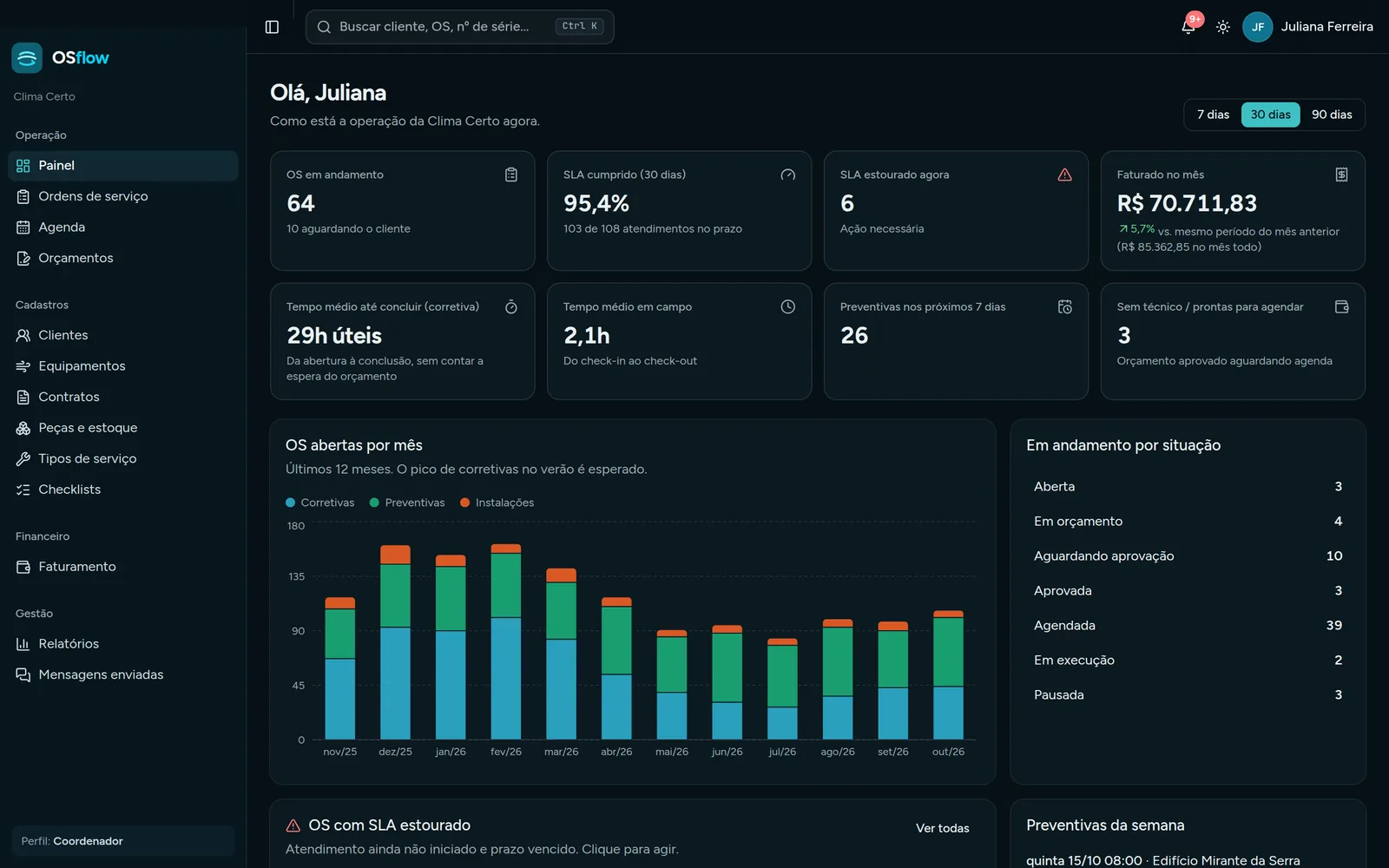Screen dimensions: 1389x868
Task: Click the Checklists sidebar icon
Action: coord(23,490)
